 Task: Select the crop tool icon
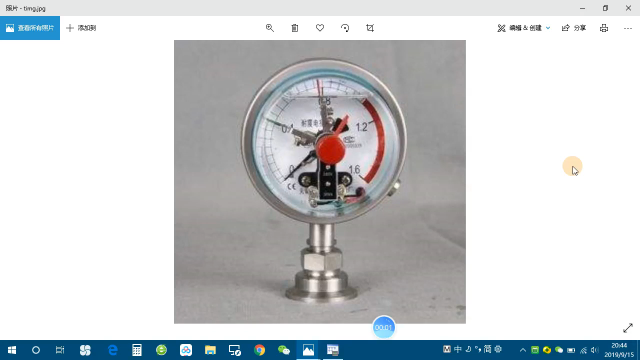[370, 28]
